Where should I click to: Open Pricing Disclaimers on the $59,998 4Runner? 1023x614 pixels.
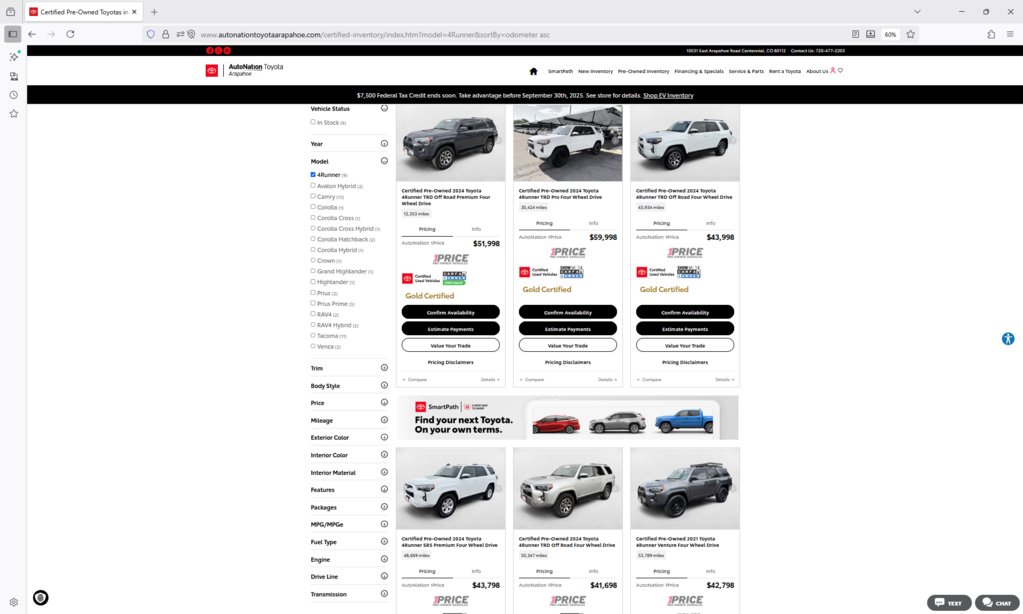(568, 362)
